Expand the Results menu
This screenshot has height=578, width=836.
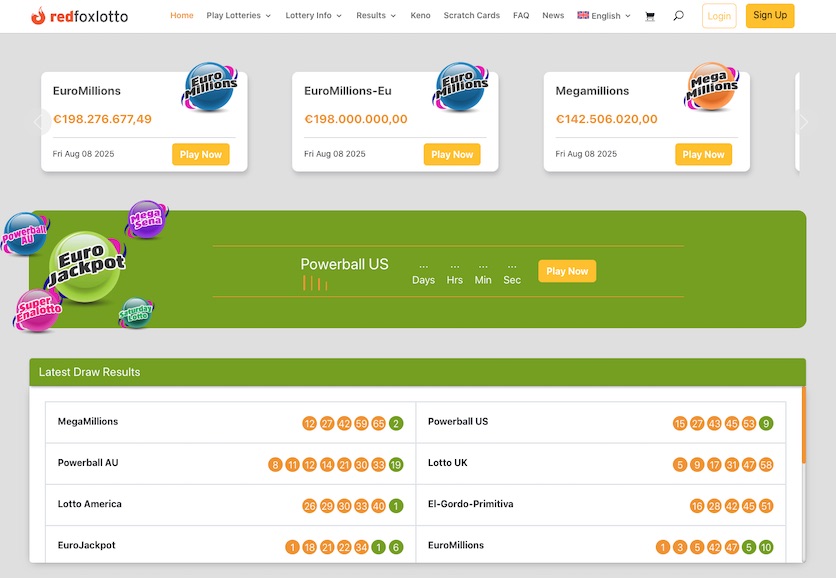(376, 15)
